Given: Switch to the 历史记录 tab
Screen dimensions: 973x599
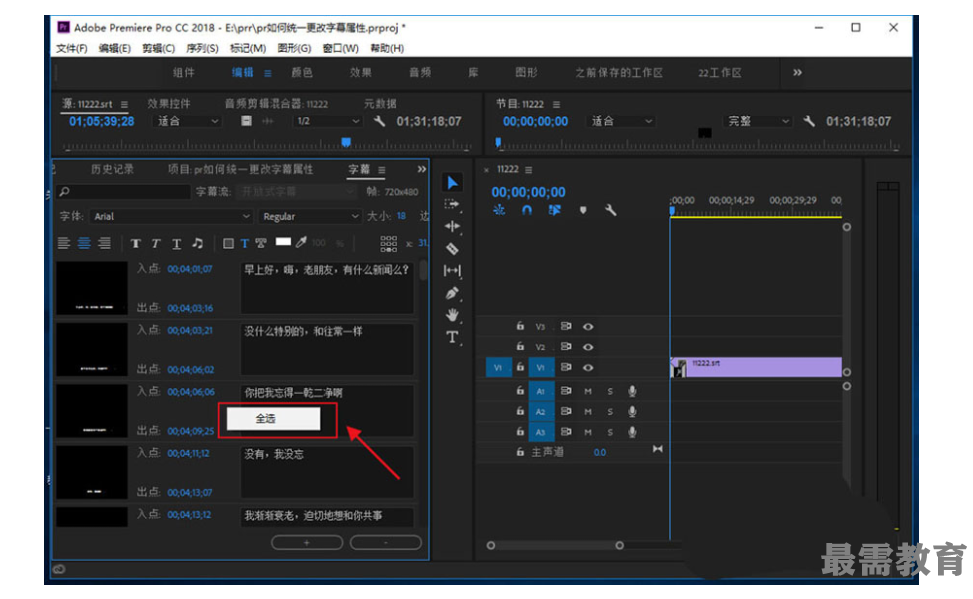Looking at the screenshot, I should [112, 169].
